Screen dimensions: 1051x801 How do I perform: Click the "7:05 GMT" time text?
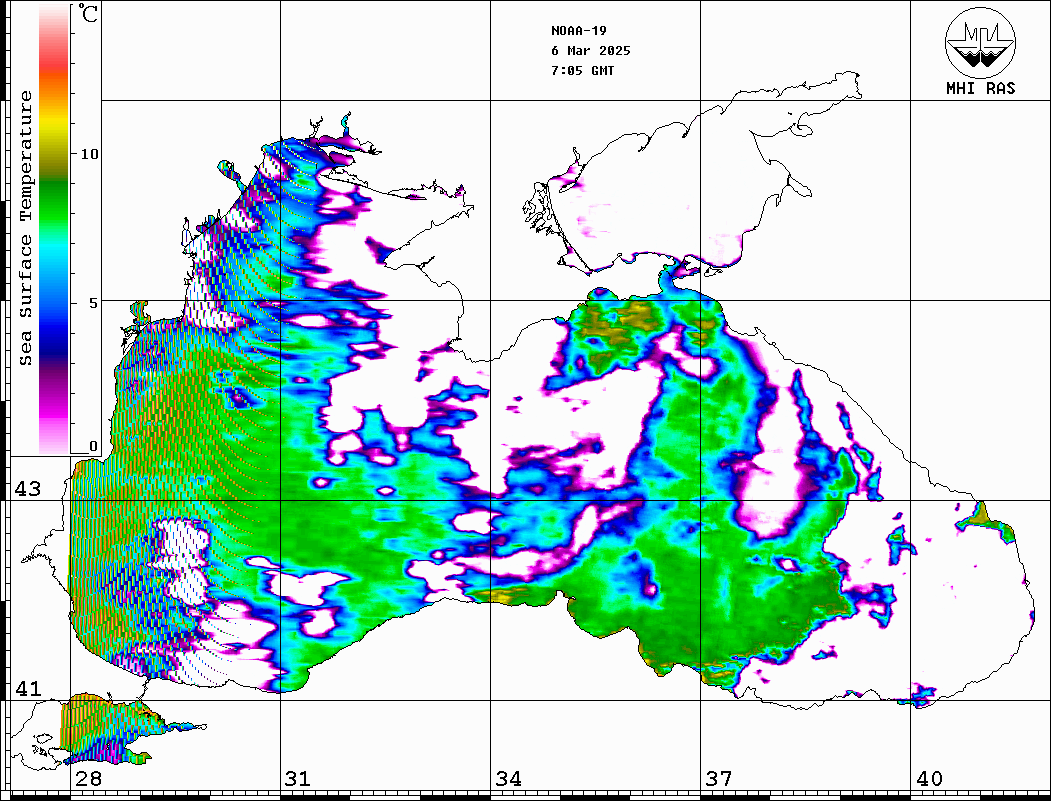point(582,70)
